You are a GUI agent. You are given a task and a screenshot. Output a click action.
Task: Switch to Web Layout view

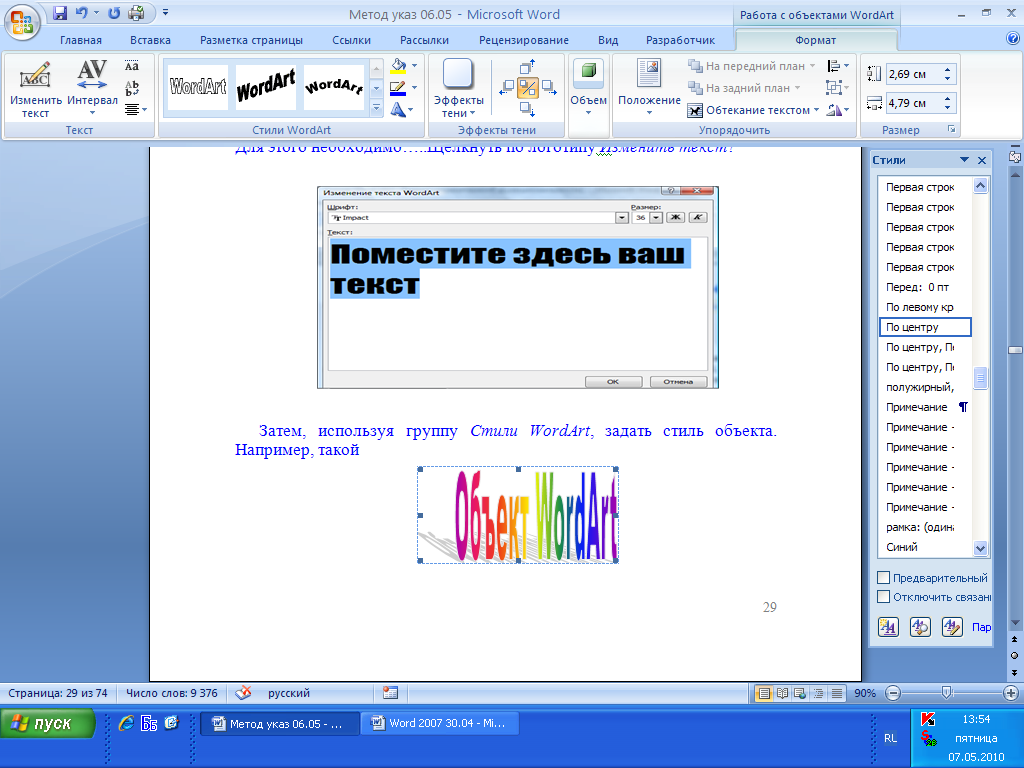point(800,694)
